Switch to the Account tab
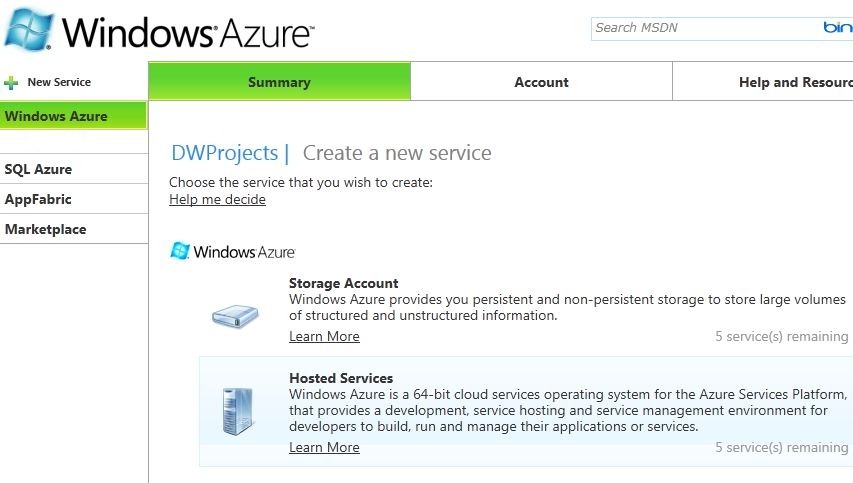The image size is (853, 483). pos(541,82)
